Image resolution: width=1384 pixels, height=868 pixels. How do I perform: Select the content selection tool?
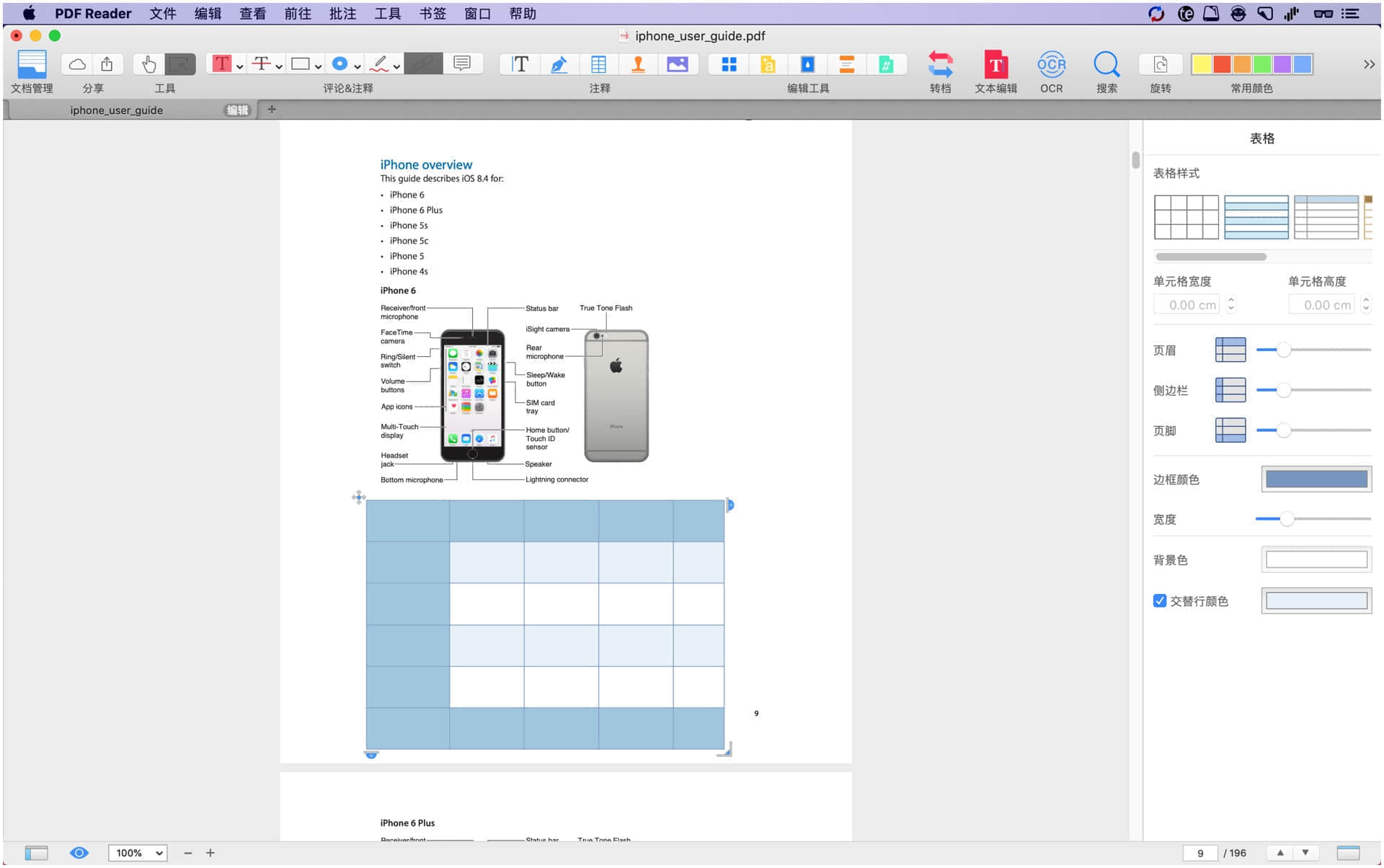tap(180, 64)
